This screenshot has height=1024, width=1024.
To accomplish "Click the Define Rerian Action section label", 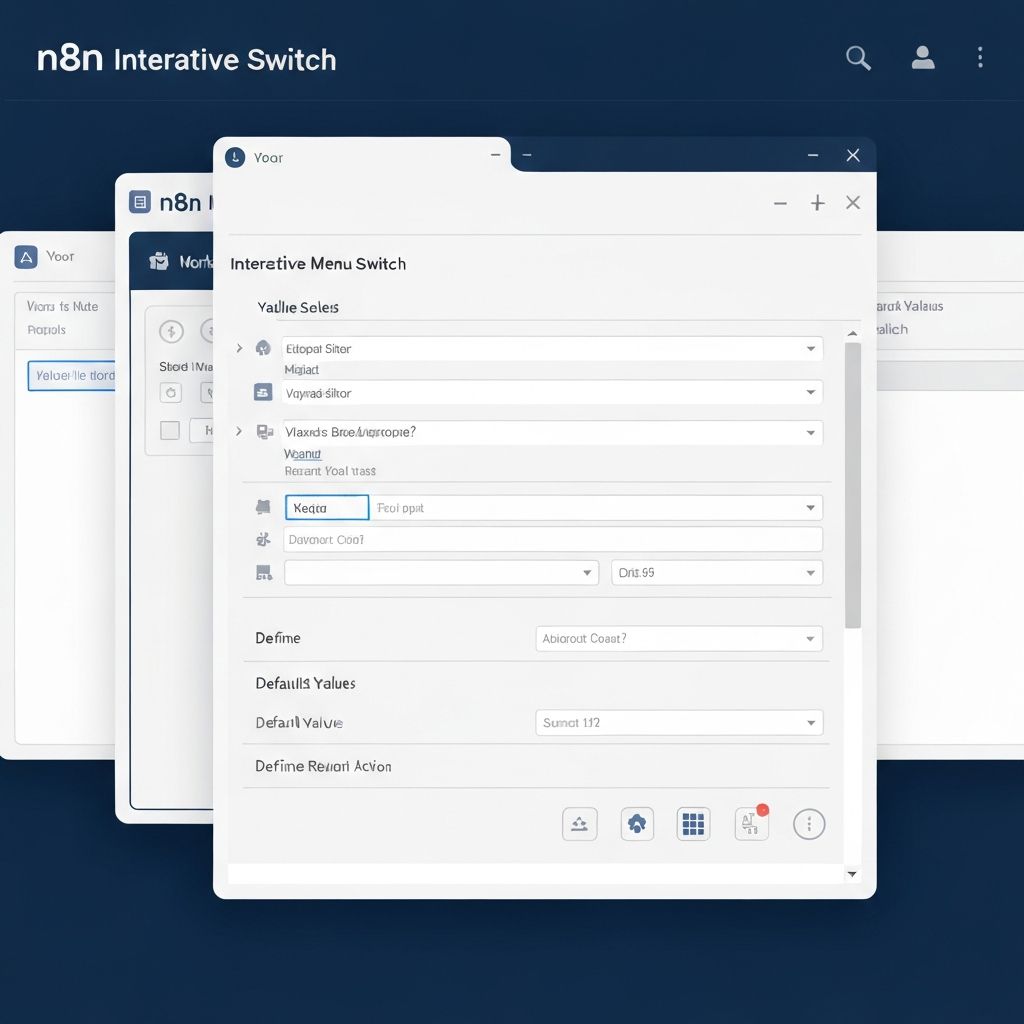I will tap(323, 766).
